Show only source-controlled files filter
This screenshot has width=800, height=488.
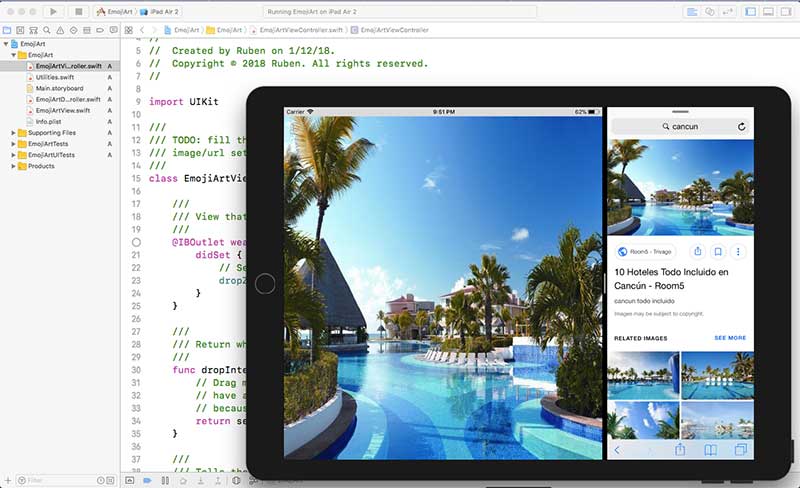[x=111, y=480]
